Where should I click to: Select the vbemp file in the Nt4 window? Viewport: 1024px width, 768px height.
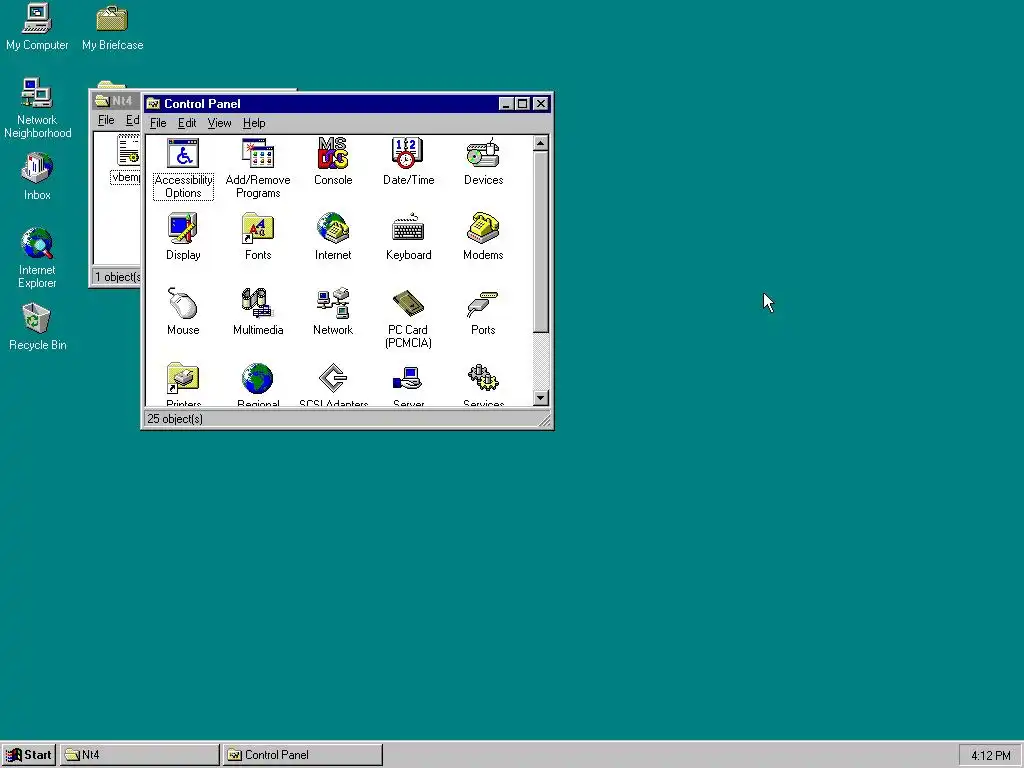pyautogui.click(x=125, y=161)
